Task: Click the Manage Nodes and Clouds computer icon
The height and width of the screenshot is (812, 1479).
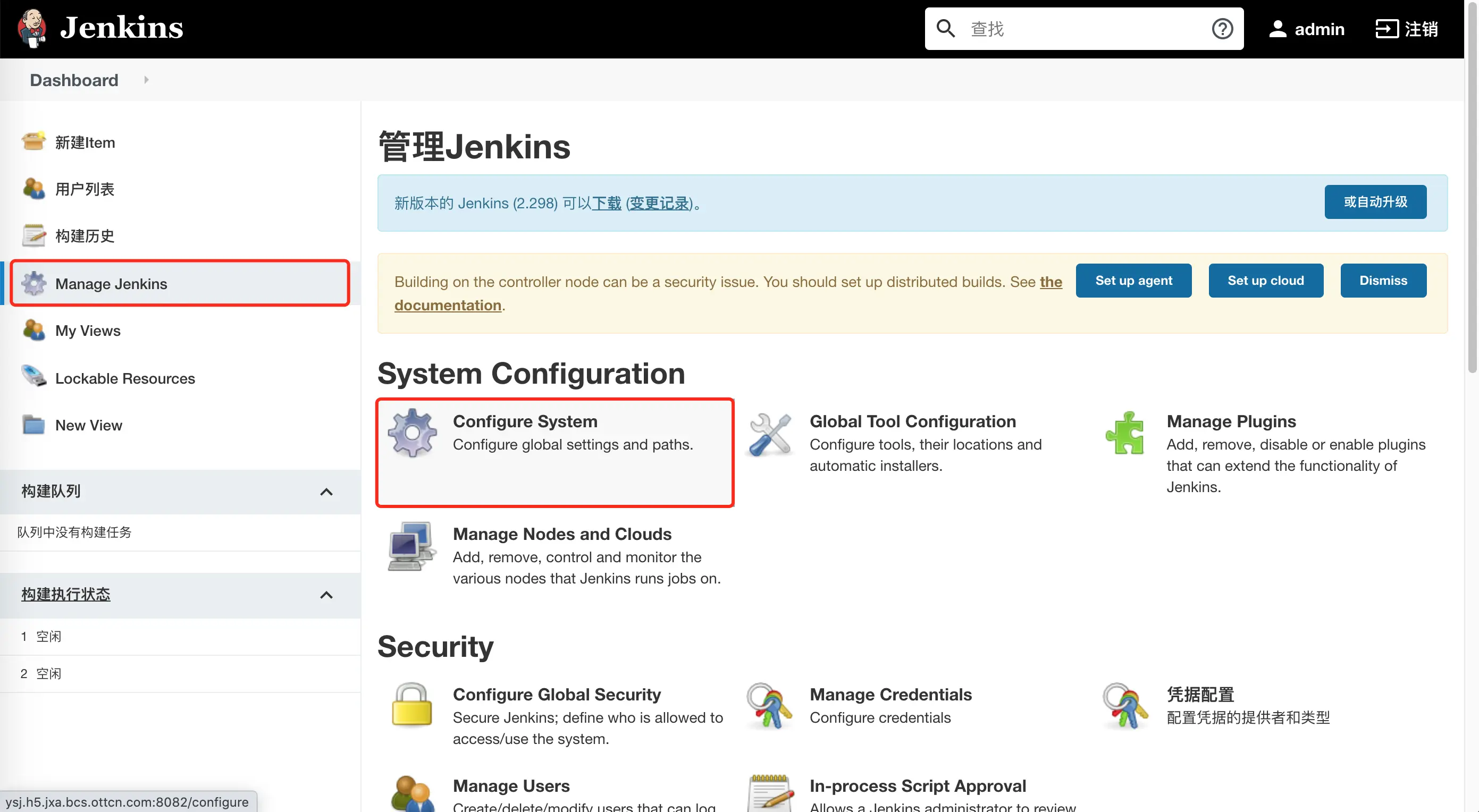Action: tap(411, 546)
